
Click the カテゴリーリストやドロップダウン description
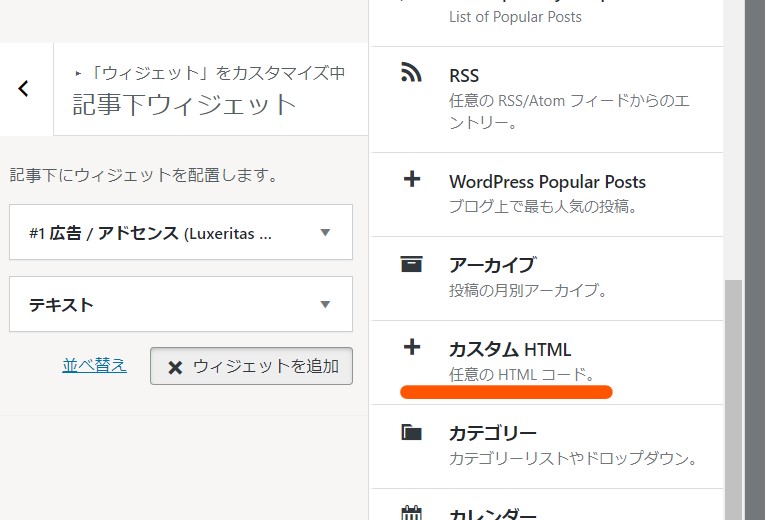pyautogui.click(x=573, y=459)
